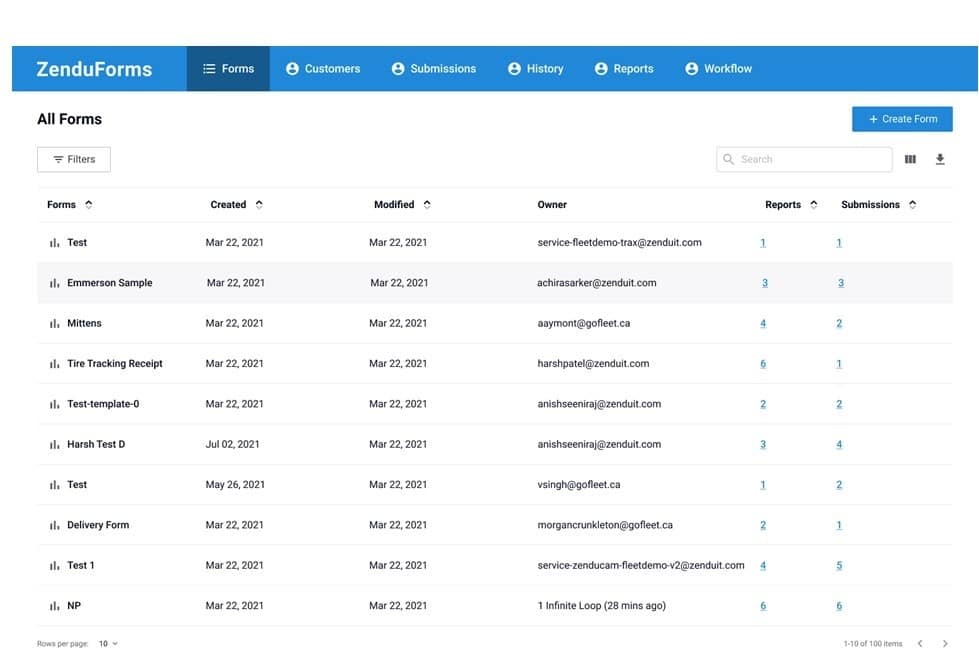Click the Reports tab person icon
This screenshot has width=979, height=657.
(601, 69)
